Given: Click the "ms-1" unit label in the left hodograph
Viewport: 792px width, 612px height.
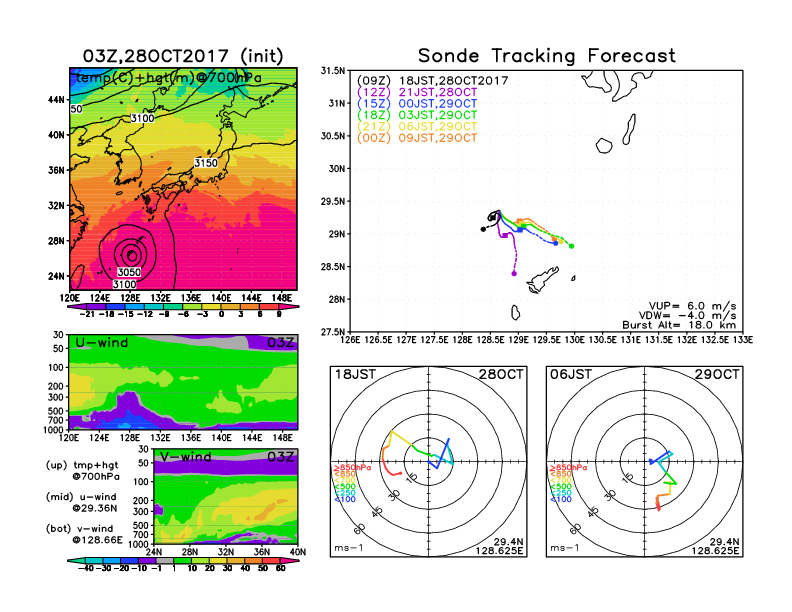Looking at the screenshot, I should (x=349, y=548).
